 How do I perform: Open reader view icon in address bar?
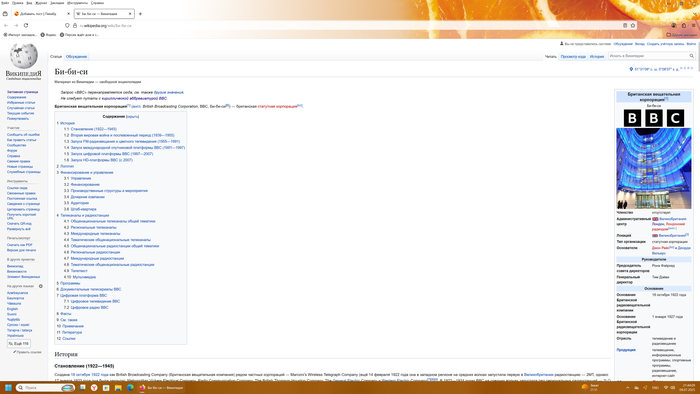coord(625,25)
